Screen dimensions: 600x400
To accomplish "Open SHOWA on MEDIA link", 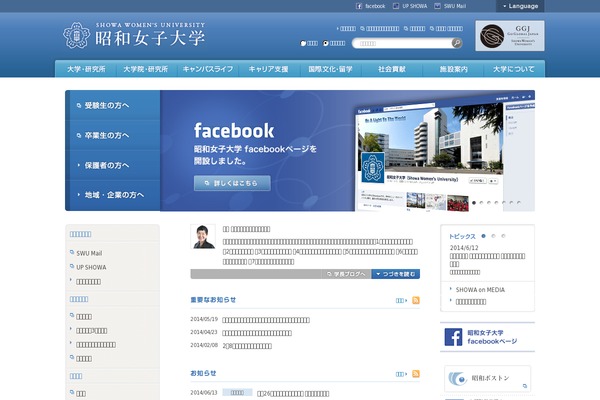I will [480, 290].
